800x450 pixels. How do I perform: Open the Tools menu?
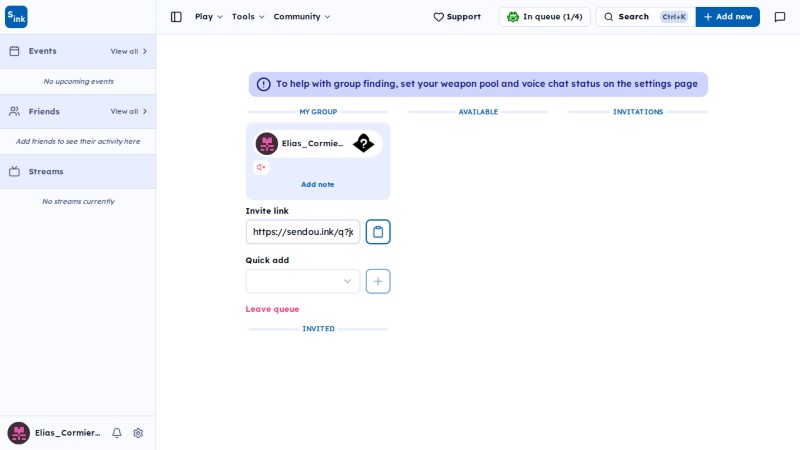click(248, 17)
